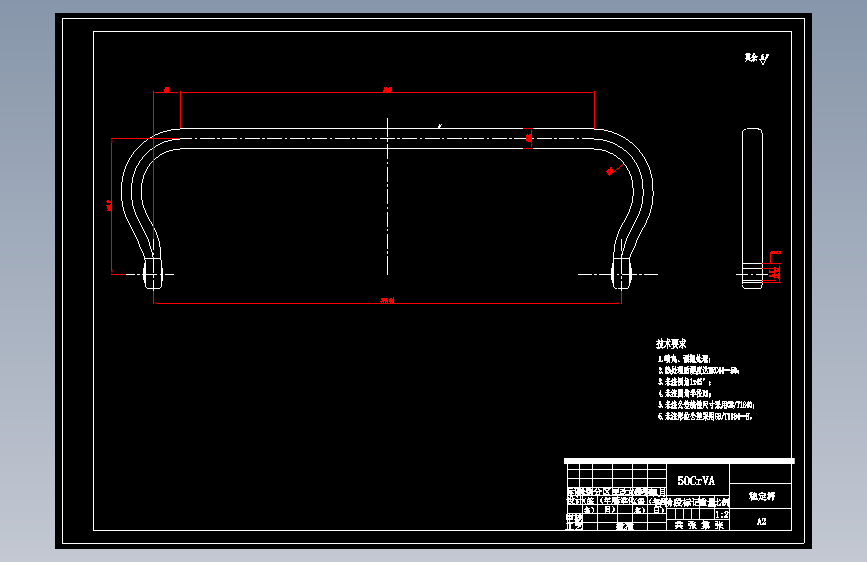Click the 技术要求 heading text

tap(671, 344)
